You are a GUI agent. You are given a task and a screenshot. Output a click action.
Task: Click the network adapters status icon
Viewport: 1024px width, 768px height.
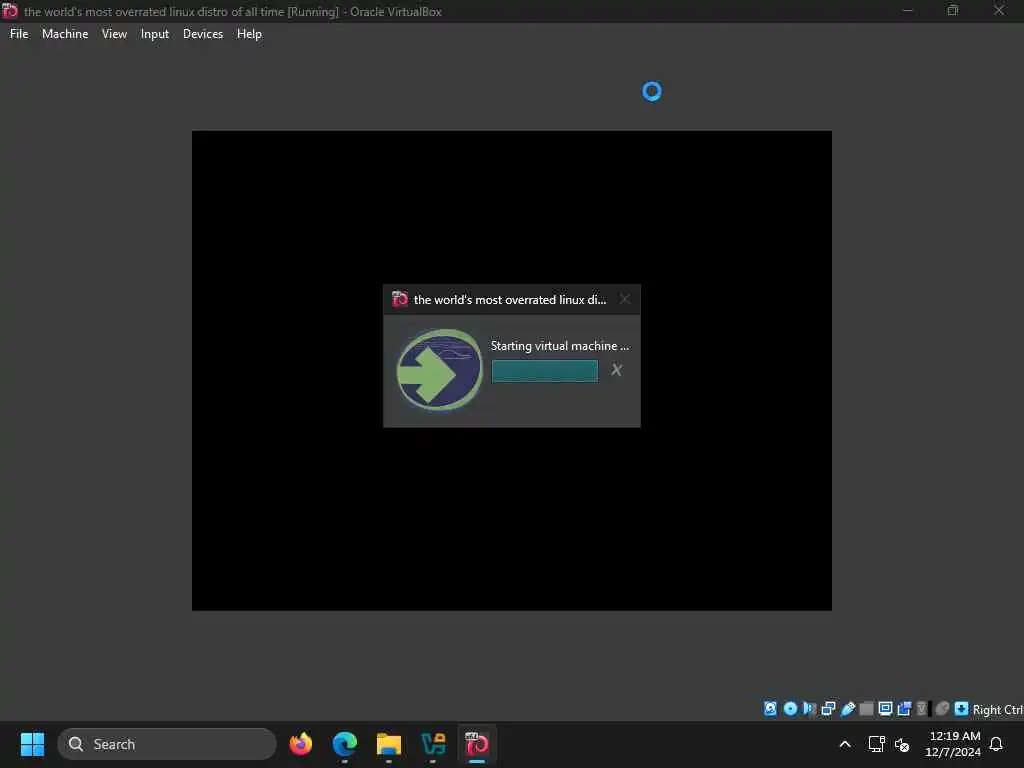pos(828,709)
